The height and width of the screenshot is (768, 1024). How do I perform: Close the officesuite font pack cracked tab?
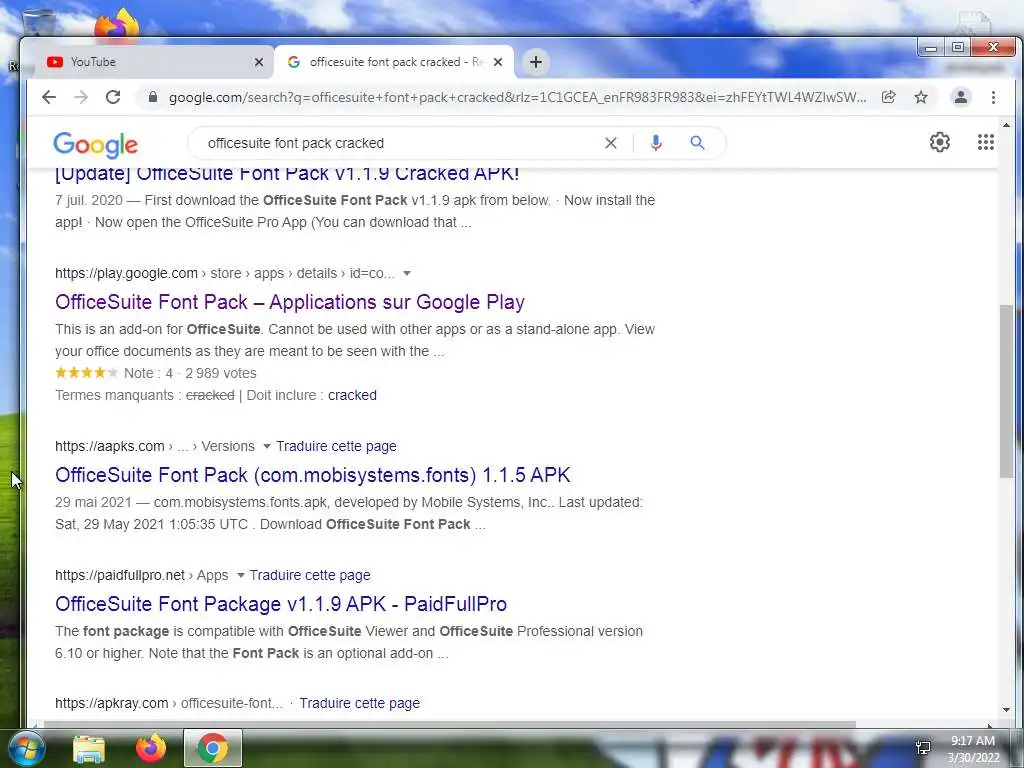click(498, 62)
